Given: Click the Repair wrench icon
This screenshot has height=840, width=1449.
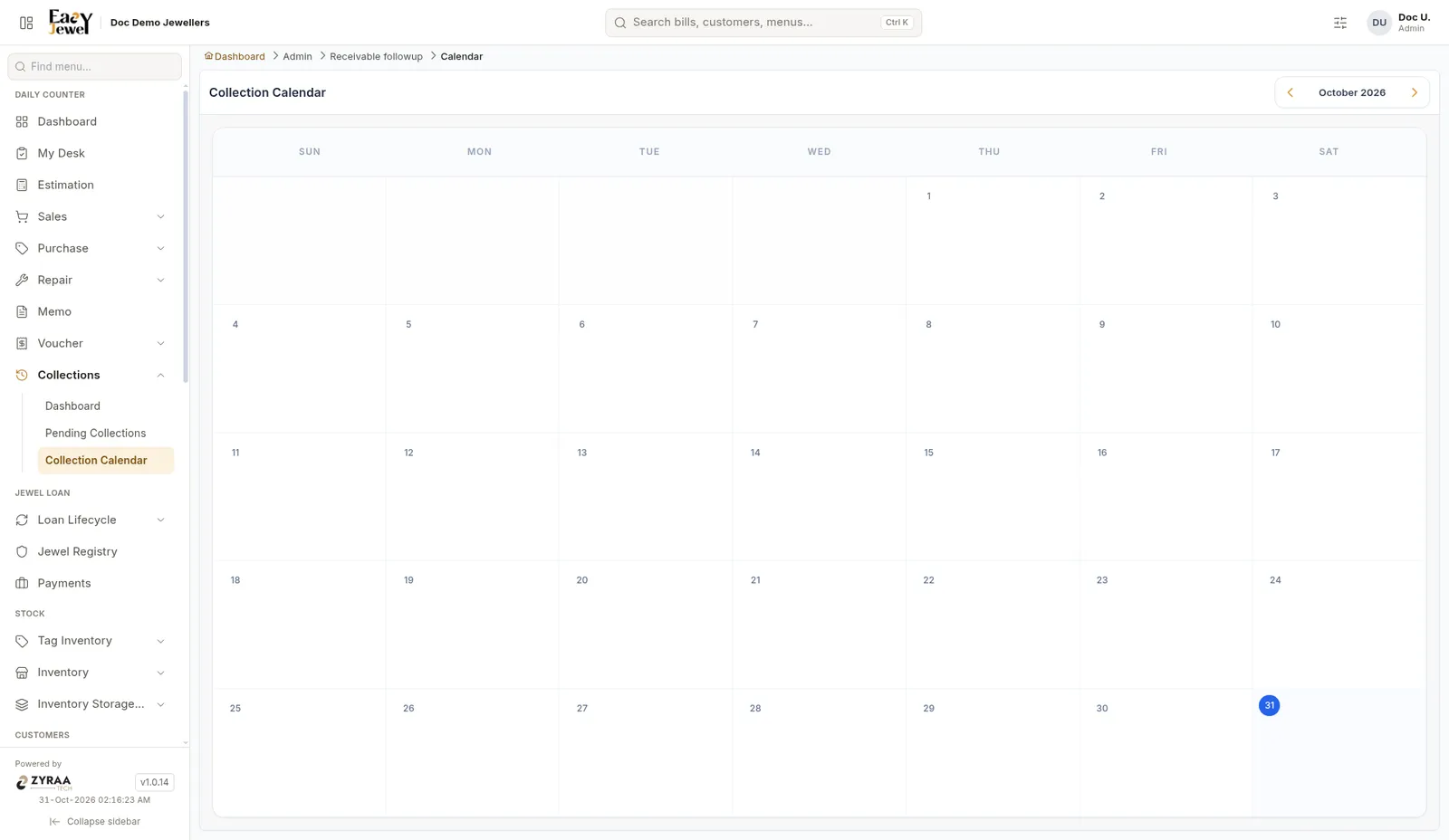Looking at the screenshot, I should [x=22, y=280].
